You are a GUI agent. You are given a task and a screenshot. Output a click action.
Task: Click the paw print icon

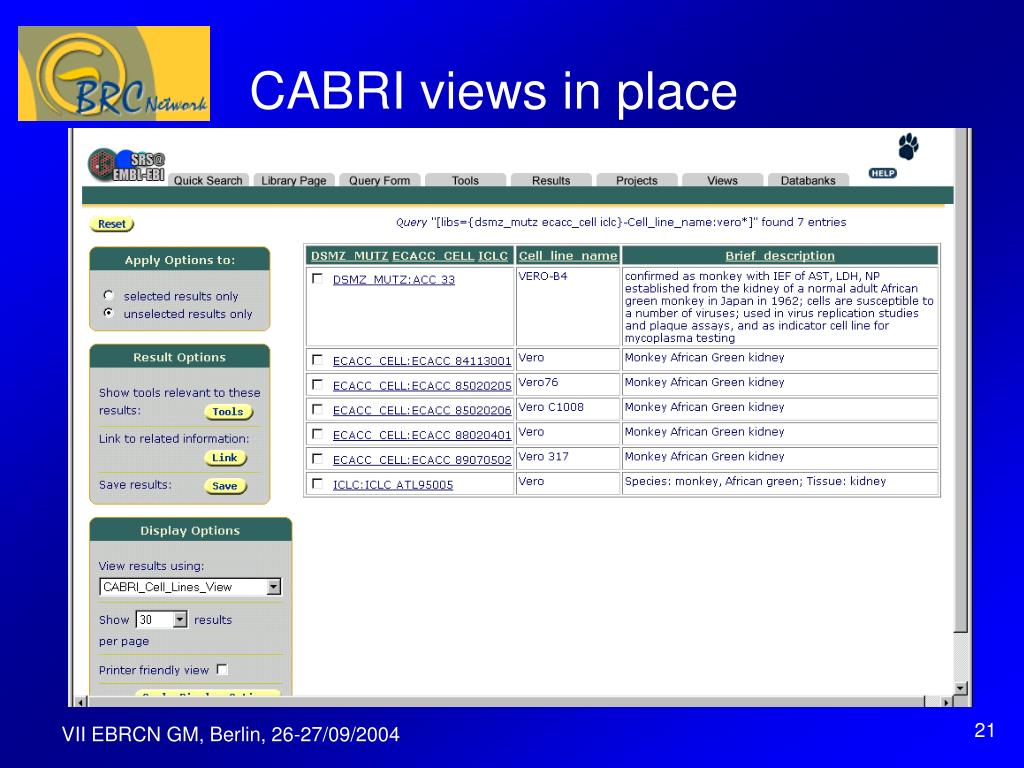[908, 146]
